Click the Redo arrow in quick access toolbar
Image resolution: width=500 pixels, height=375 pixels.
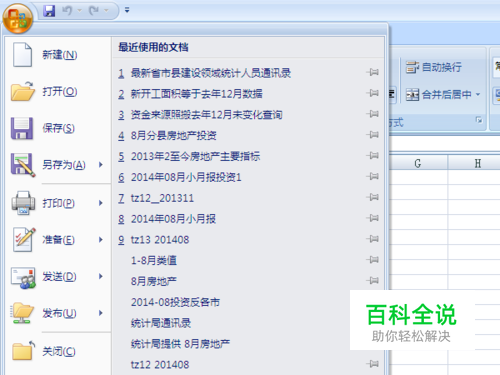click(x=94, y=11)
